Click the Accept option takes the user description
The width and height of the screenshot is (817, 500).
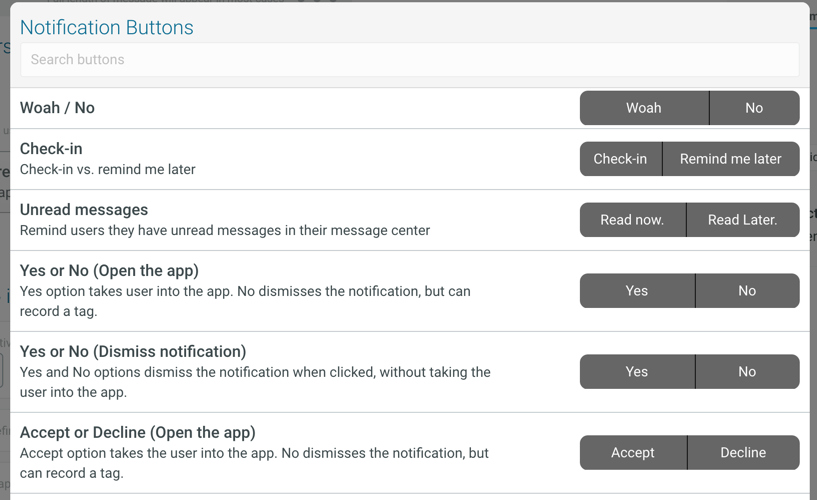pos(254,463)
